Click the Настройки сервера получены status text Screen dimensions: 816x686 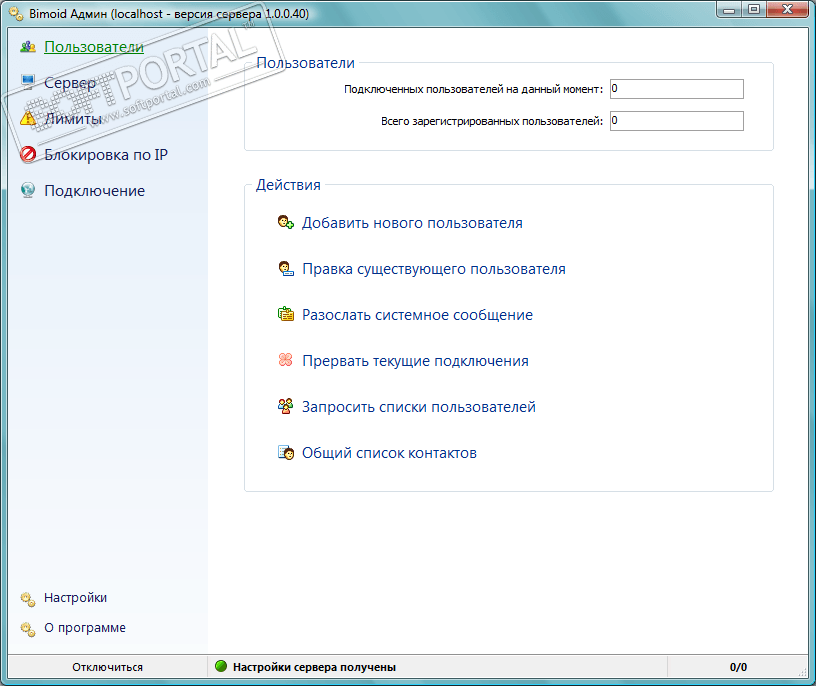tap(314, 667)
